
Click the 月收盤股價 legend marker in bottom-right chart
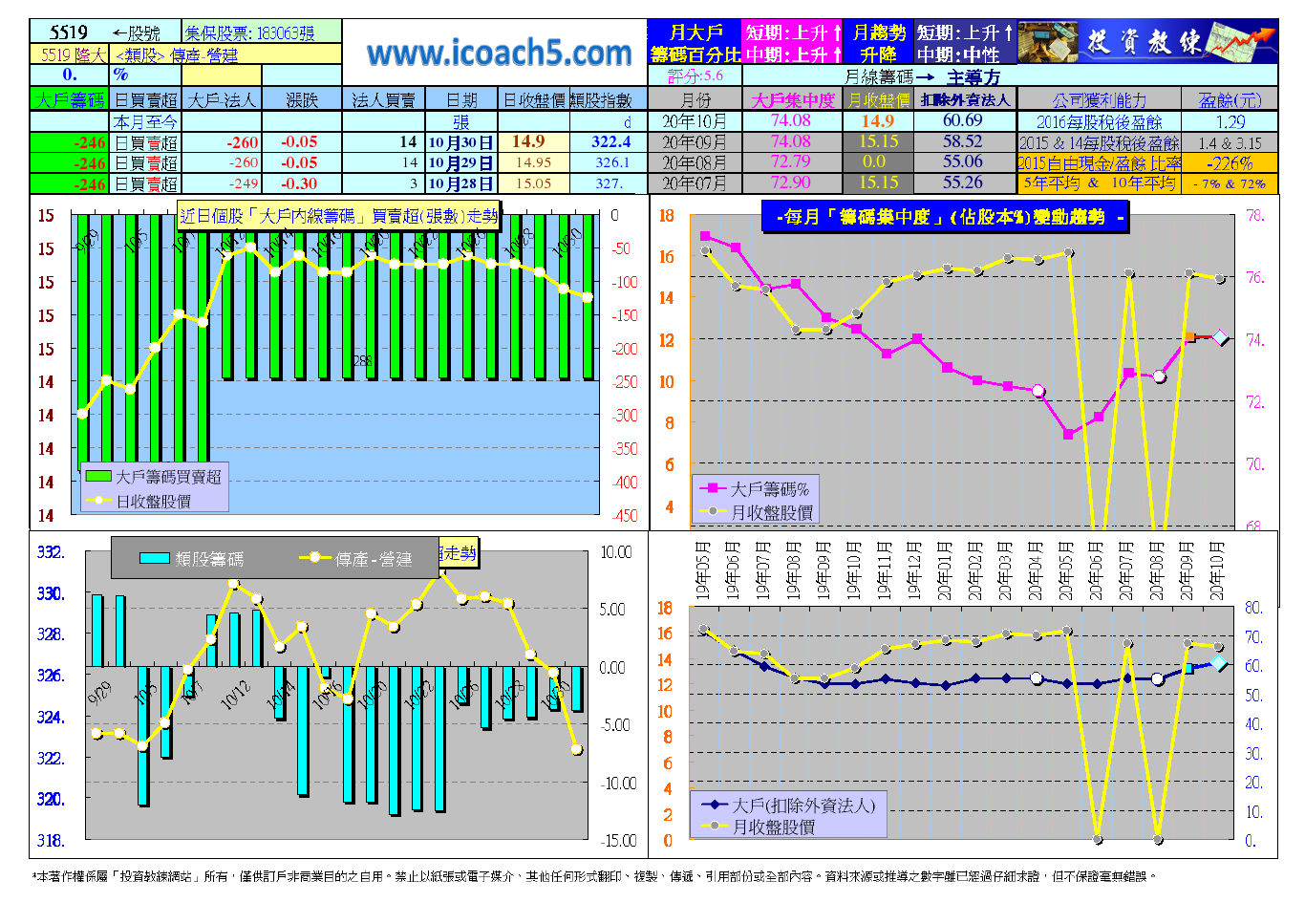(715, 827)
